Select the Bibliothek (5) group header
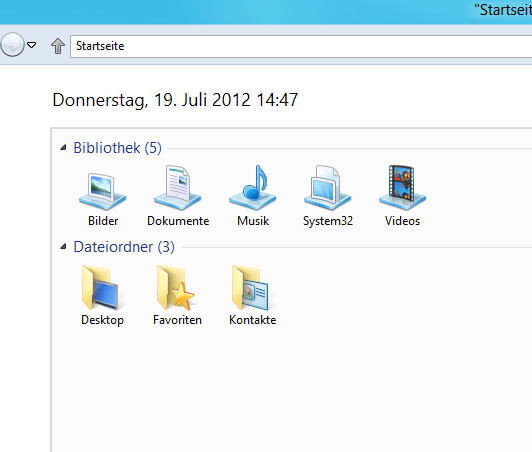 (117, 148)
